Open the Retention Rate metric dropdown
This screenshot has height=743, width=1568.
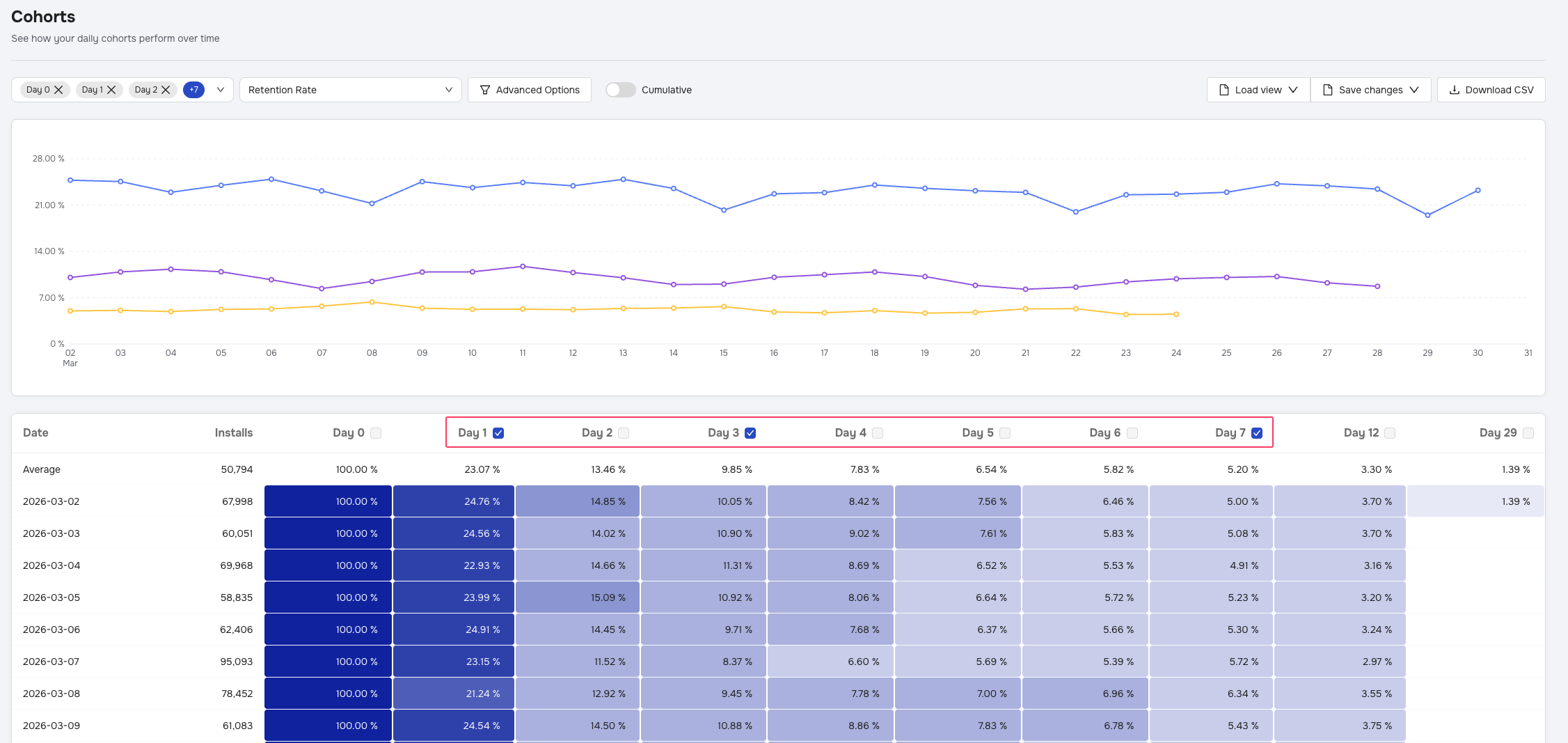click(x=350, y=90)
